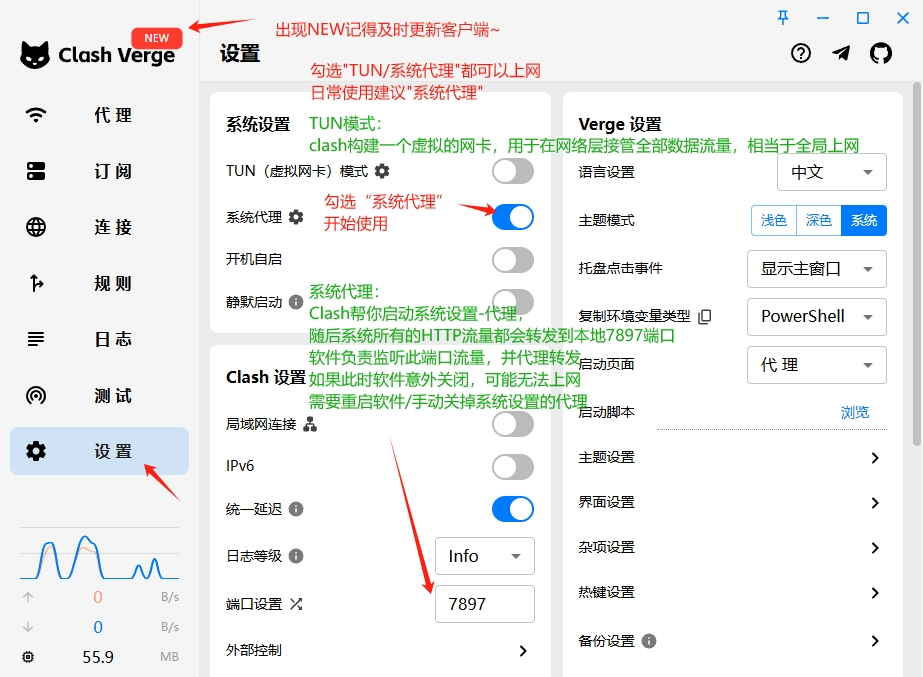Open the 启动页面 dropdown
Image resolution: width=923 pixels, height=677 pixels.
tap(817, 365)
